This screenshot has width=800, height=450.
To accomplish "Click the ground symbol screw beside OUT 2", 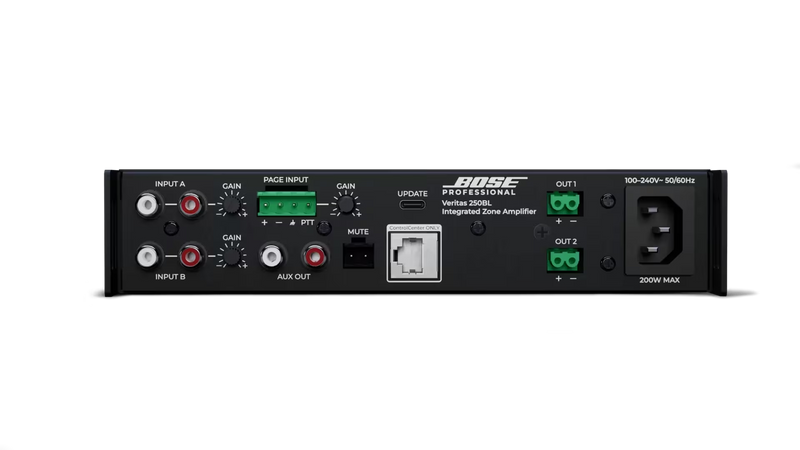I will 542,232.
